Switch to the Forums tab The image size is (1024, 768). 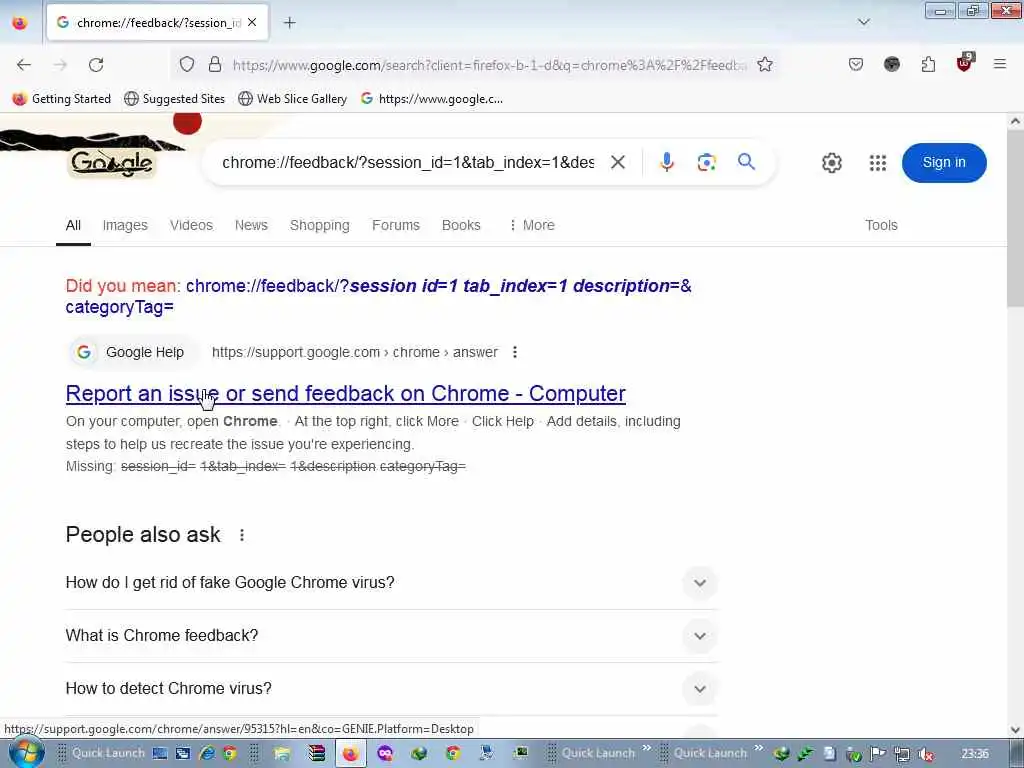point(396,225)
